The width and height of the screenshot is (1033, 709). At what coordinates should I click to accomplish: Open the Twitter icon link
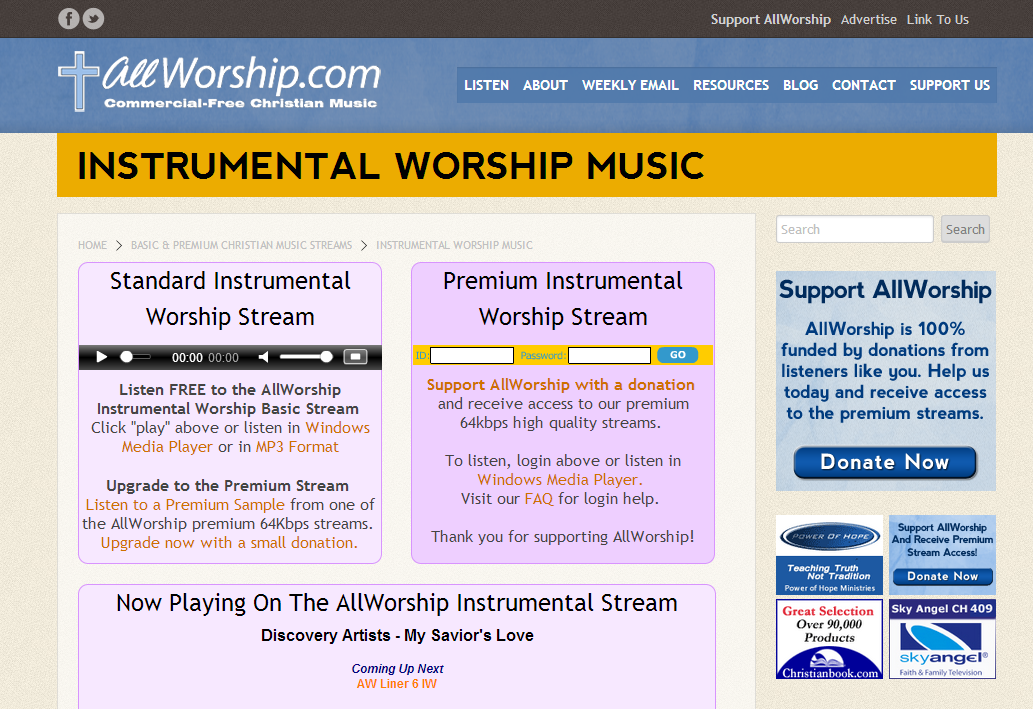pos(94,18)
